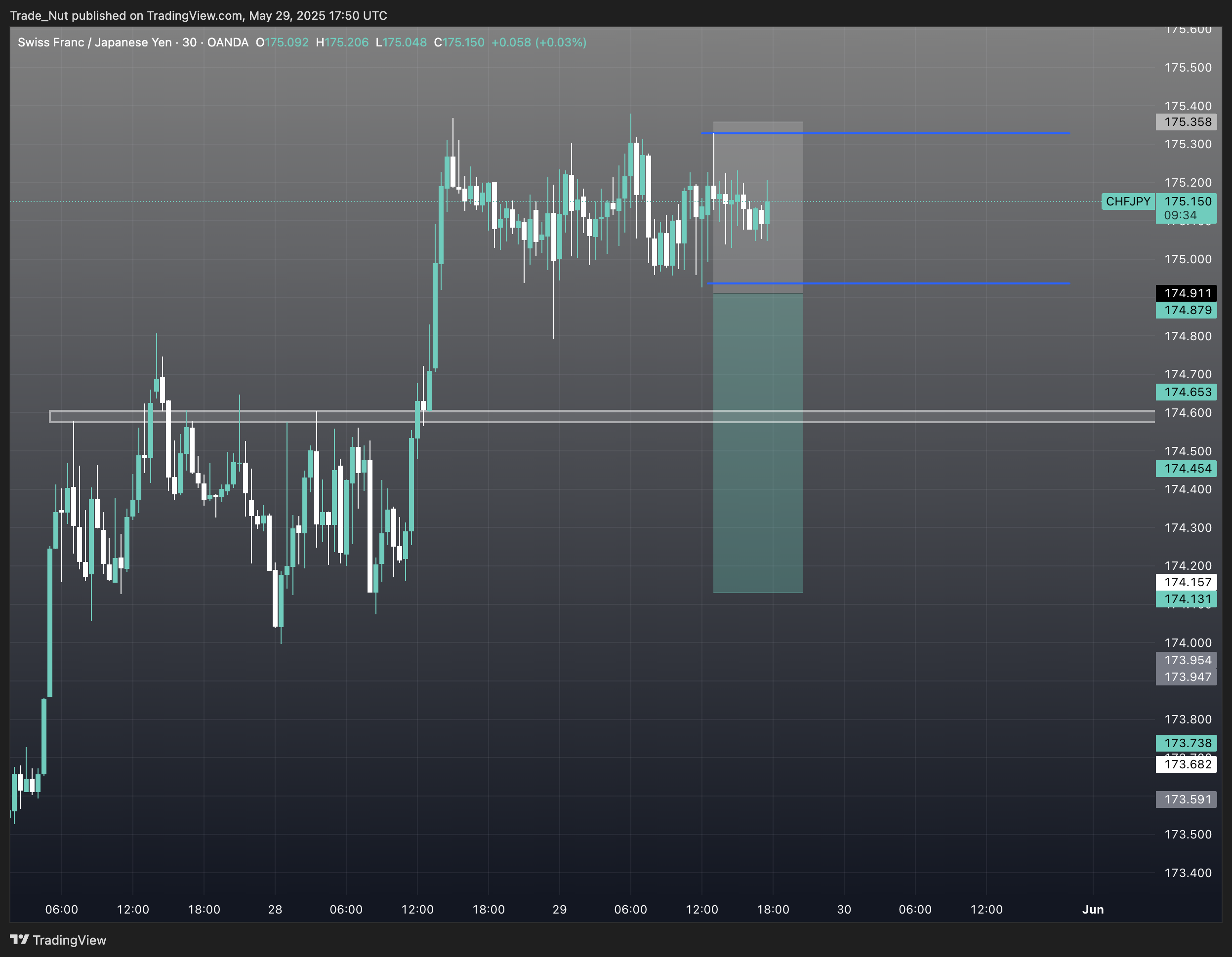The image size is (1232, 957).
Task: Select the white horizontal rectangle near 174.600
Action: click(x=602, y=416)
